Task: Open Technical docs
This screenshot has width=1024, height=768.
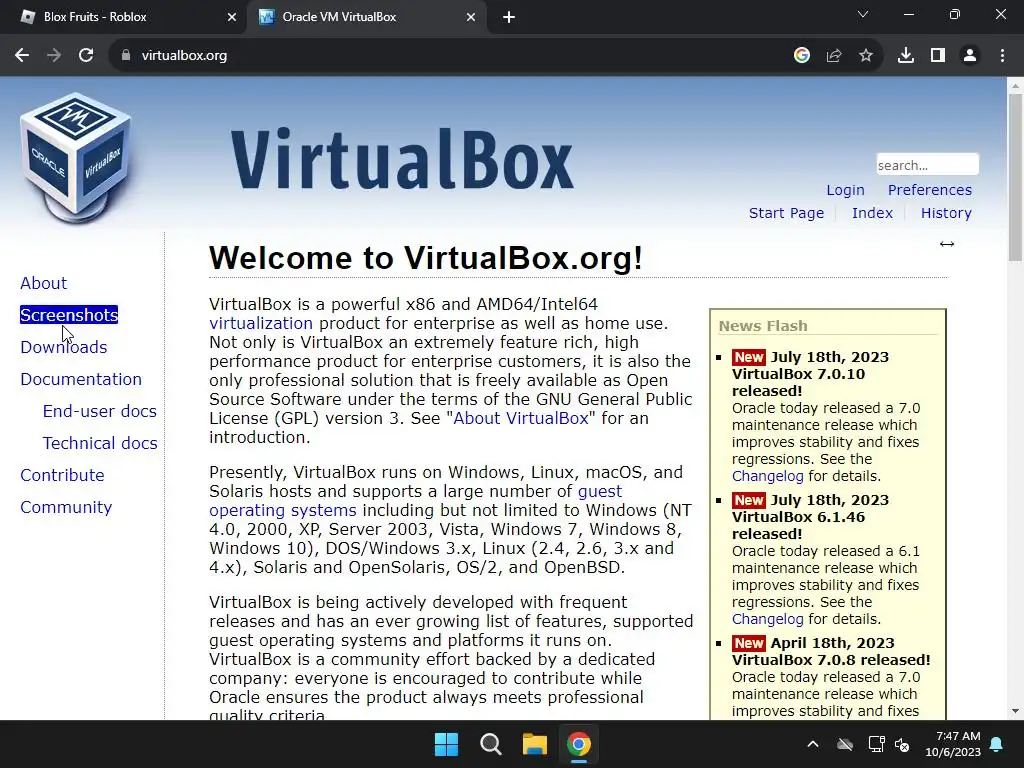Action: pos(100,443)
